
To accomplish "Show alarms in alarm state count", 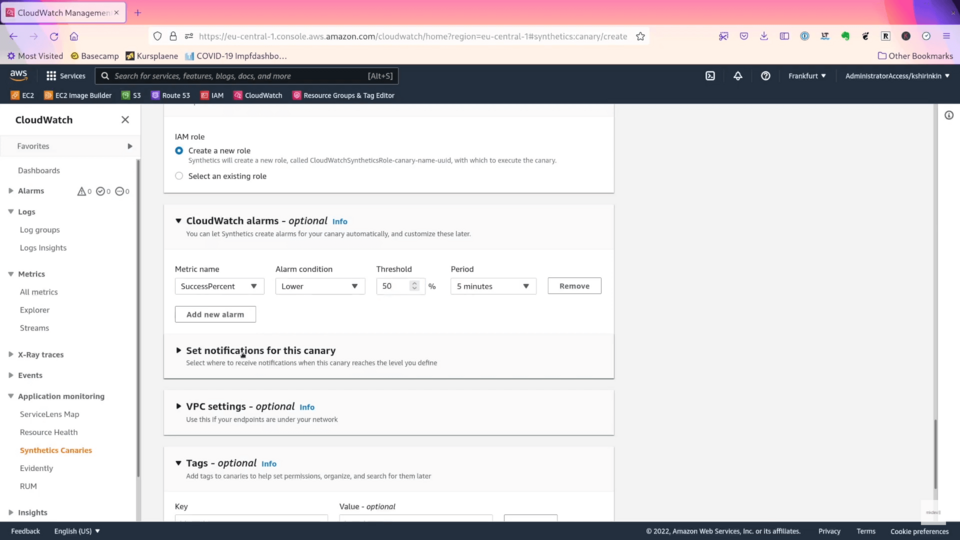I will tap(84, 191).
